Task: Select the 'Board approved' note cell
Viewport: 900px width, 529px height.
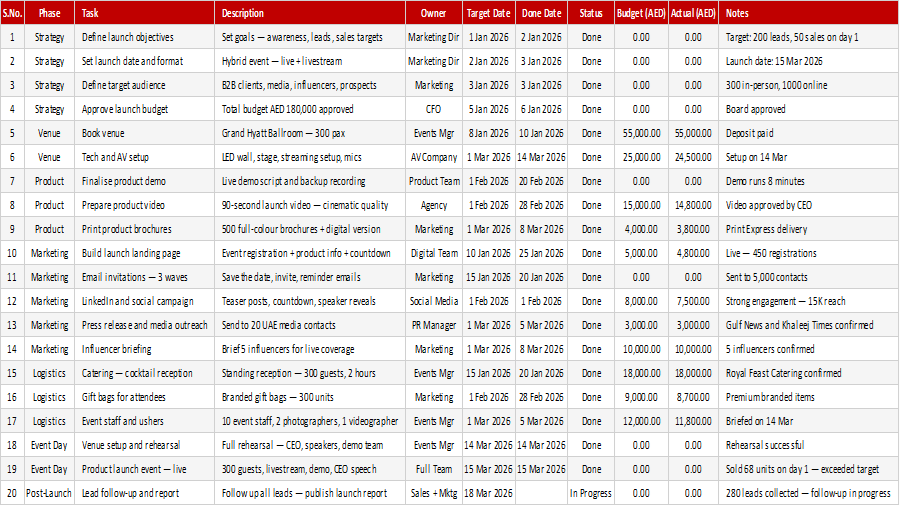Action: click(808, 109)
